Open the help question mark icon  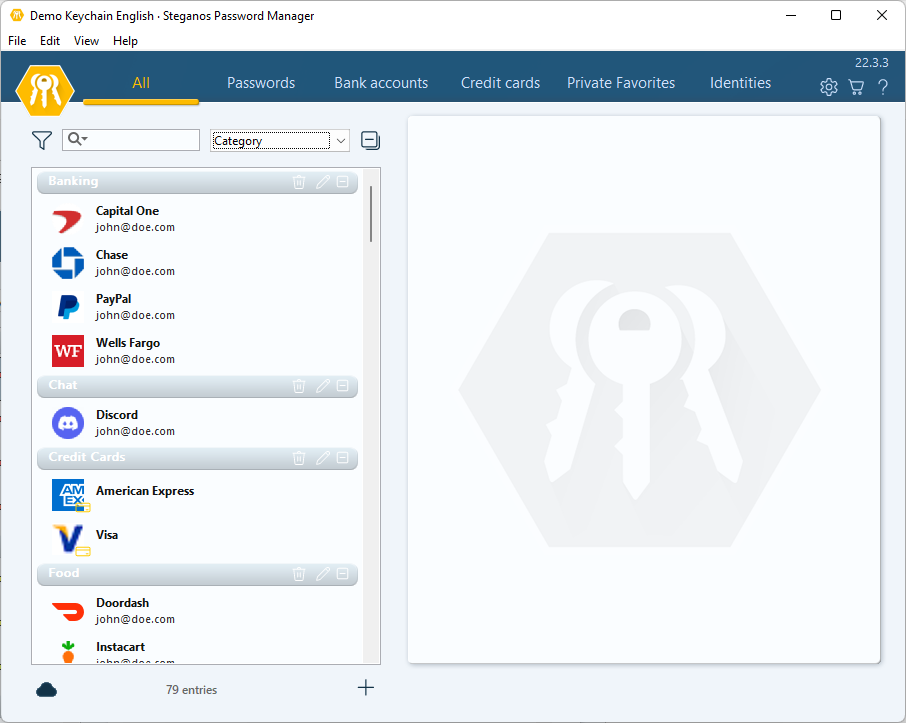point(882,87)
